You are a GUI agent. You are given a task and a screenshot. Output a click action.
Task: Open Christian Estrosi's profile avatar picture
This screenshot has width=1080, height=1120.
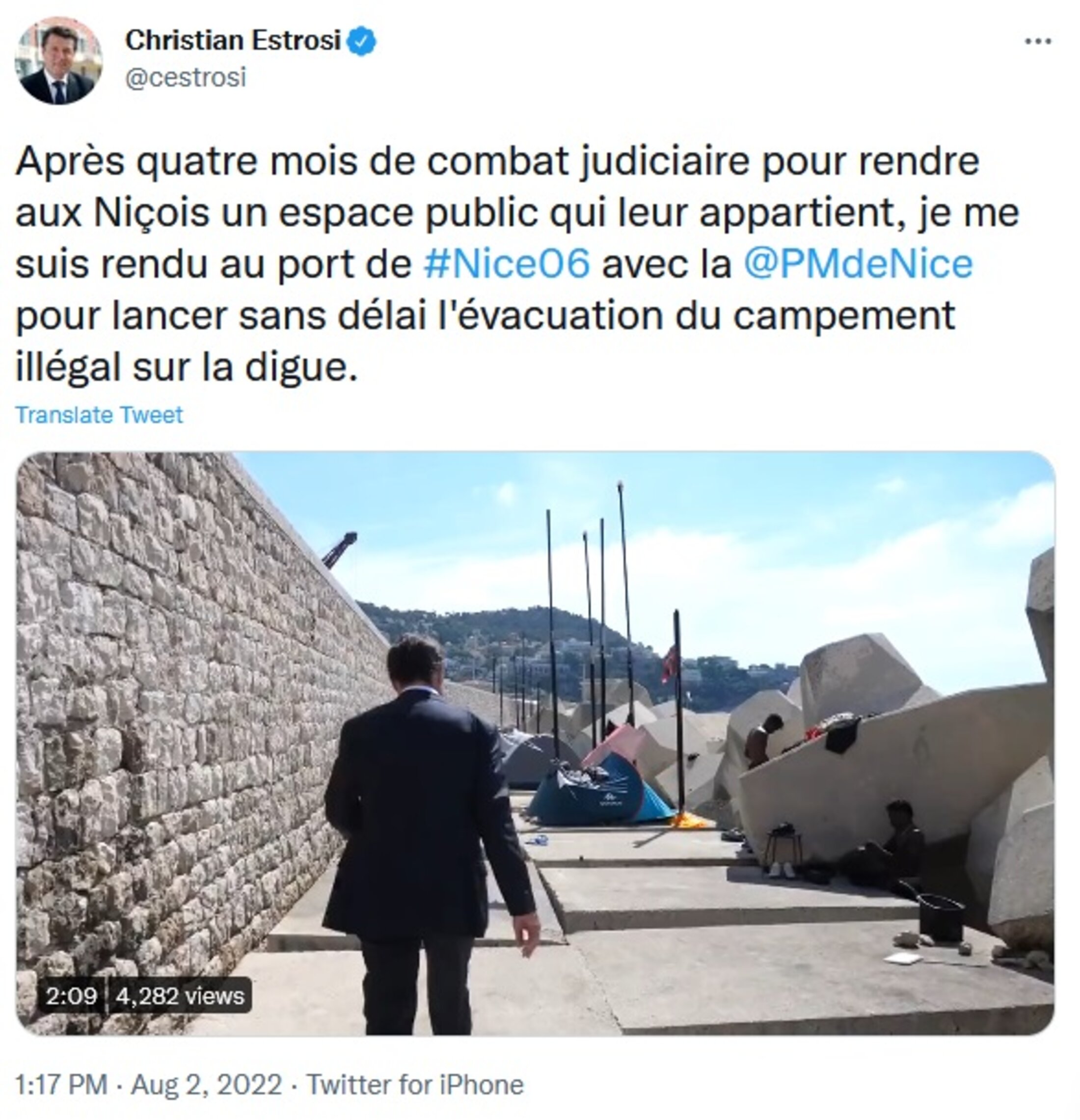[58, 60]
